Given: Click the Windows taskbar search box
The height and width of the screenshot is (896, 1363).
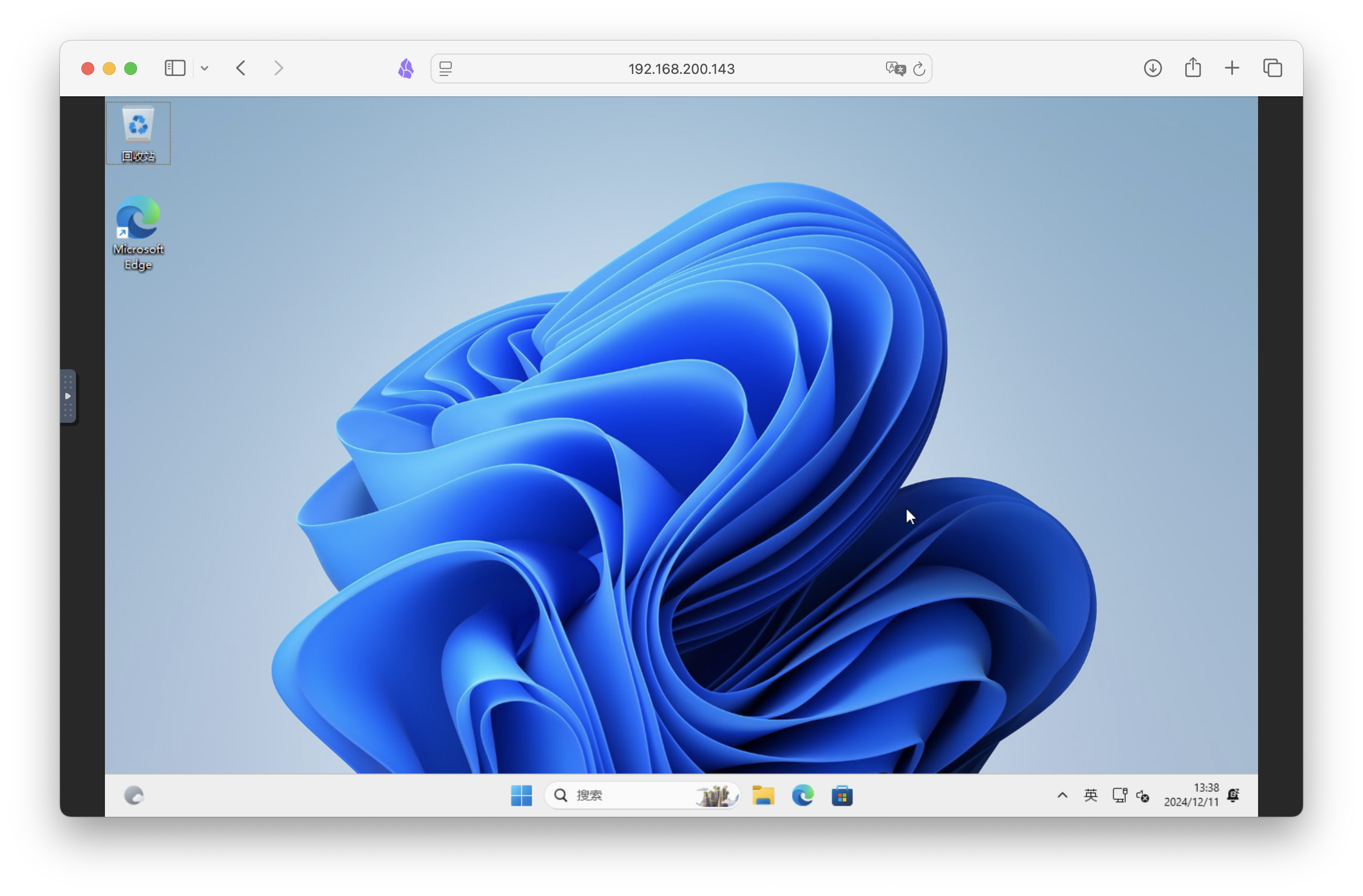Looking at the screenshot, I should pos(630,795).
